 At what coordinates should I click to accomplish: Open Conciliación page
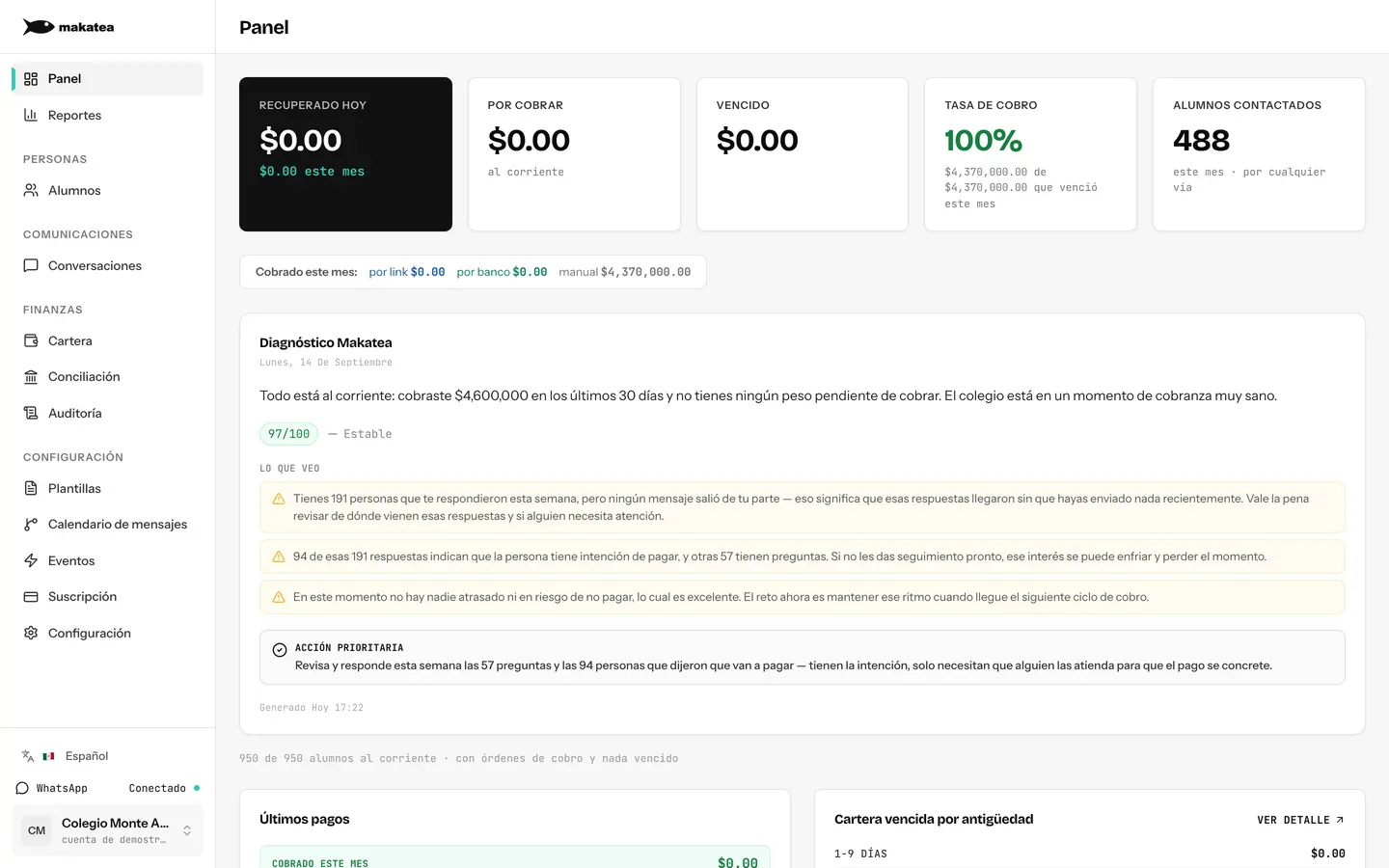(x=108, y=377)
